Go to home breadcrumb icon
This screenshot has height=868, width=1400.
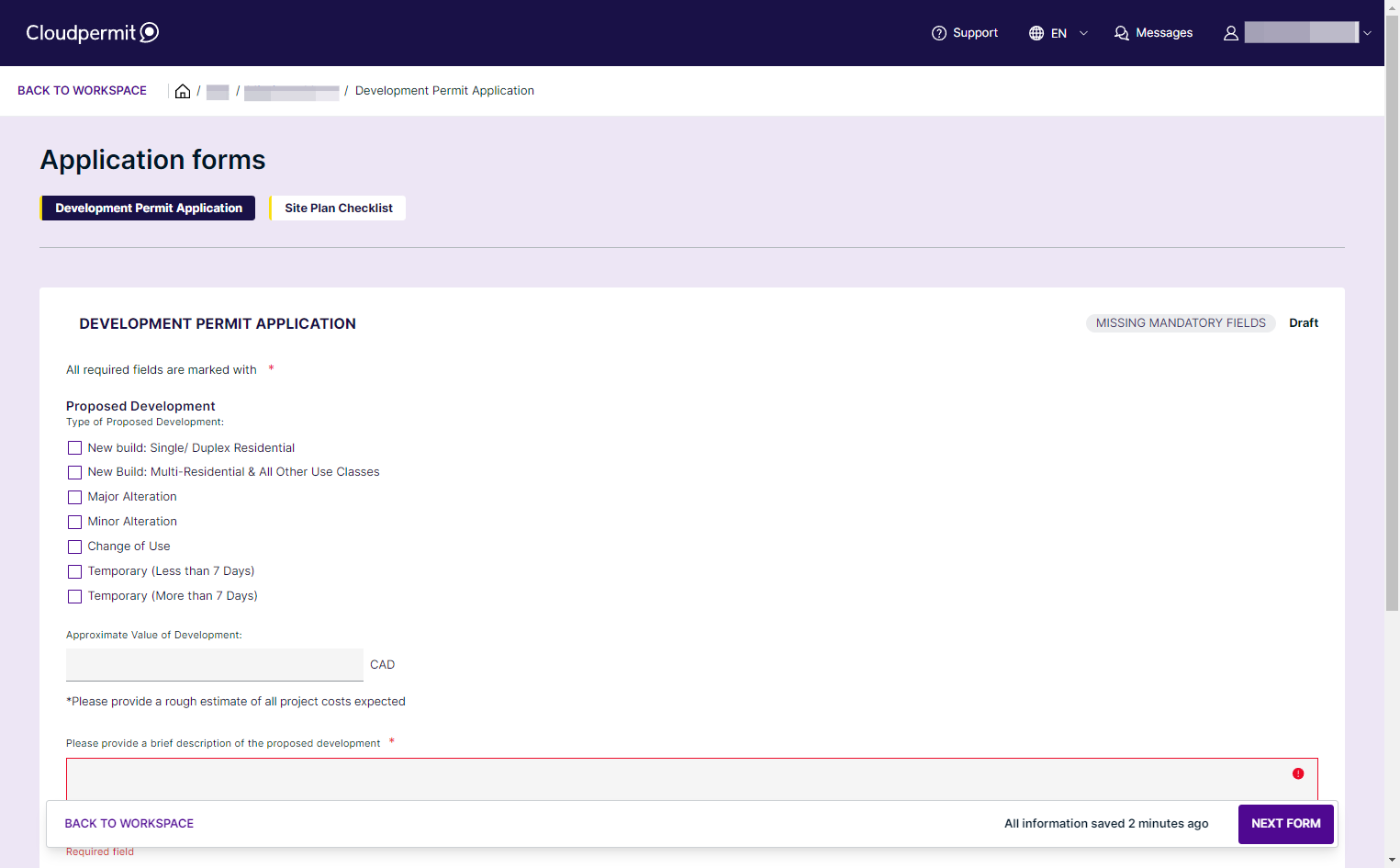coord(183,91)
